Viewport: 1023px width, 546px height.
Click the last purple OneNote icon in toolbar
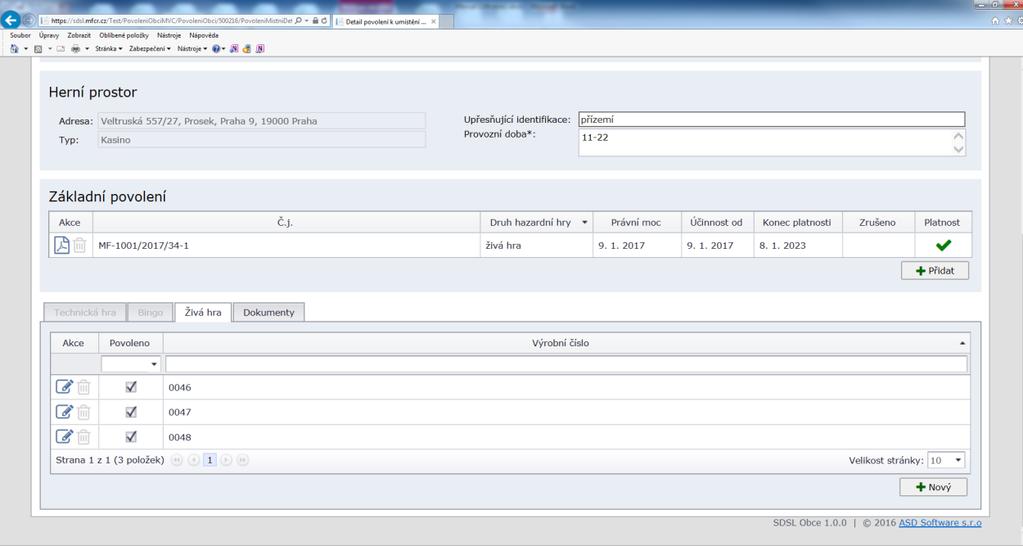[x=260, y=49]
